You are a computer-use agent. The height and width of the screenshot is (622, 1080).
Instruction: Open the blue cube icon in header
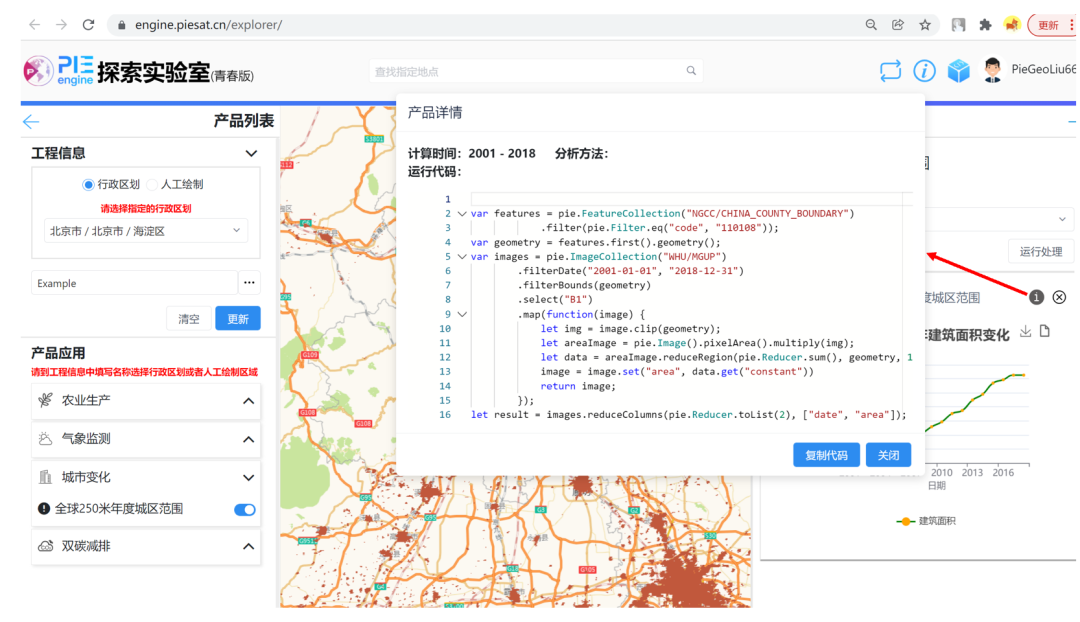point(958,70)
